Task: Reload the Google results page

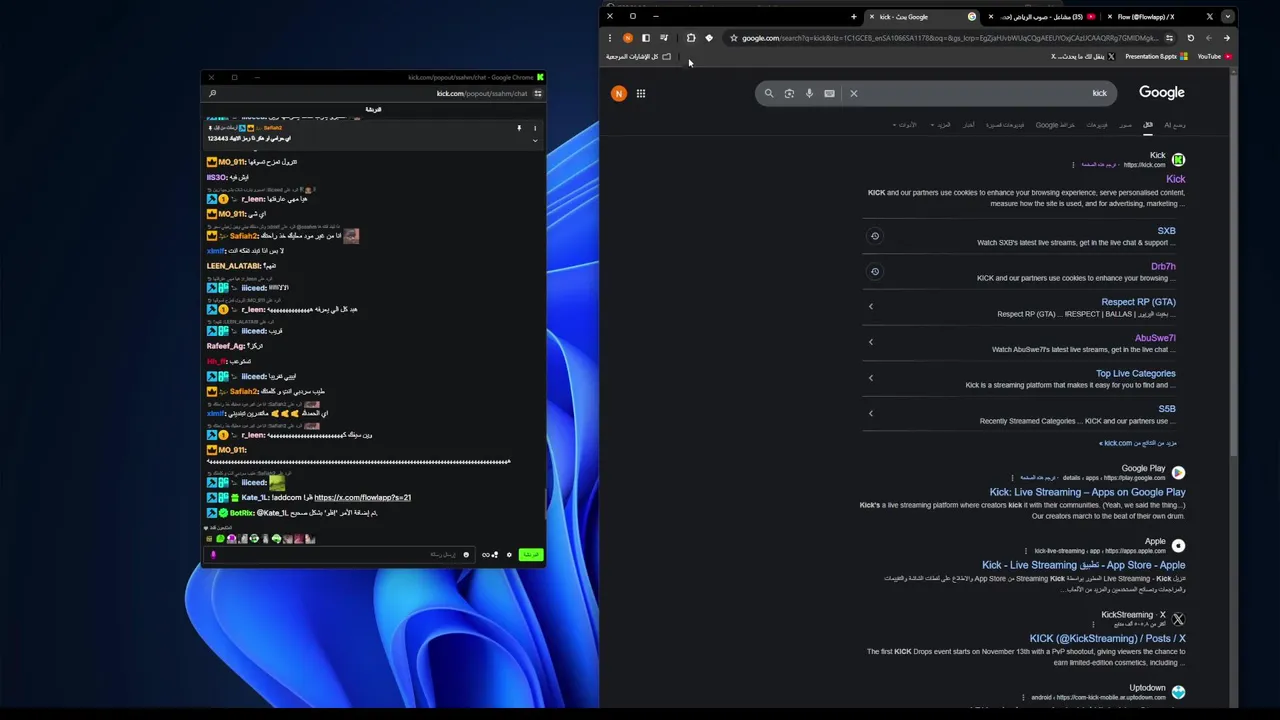Action: click(x=1190, y=38)
